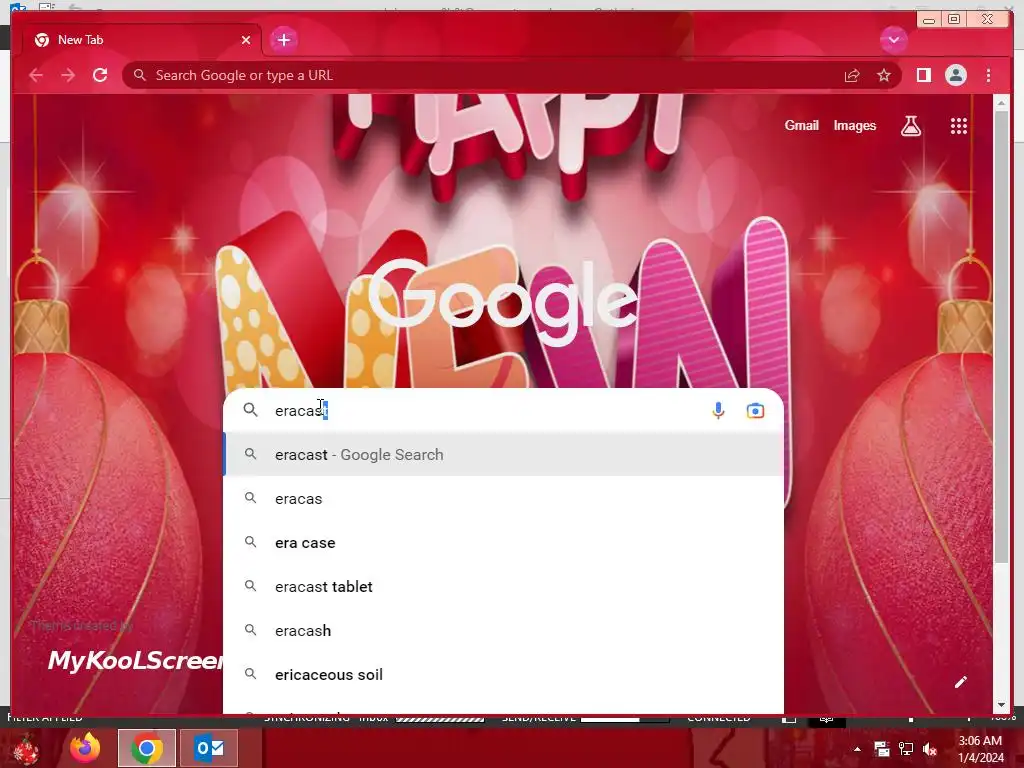This screenshot has height=768, width=1024.
Task: Open the muted volume tray icon
Action: point(930,749)
